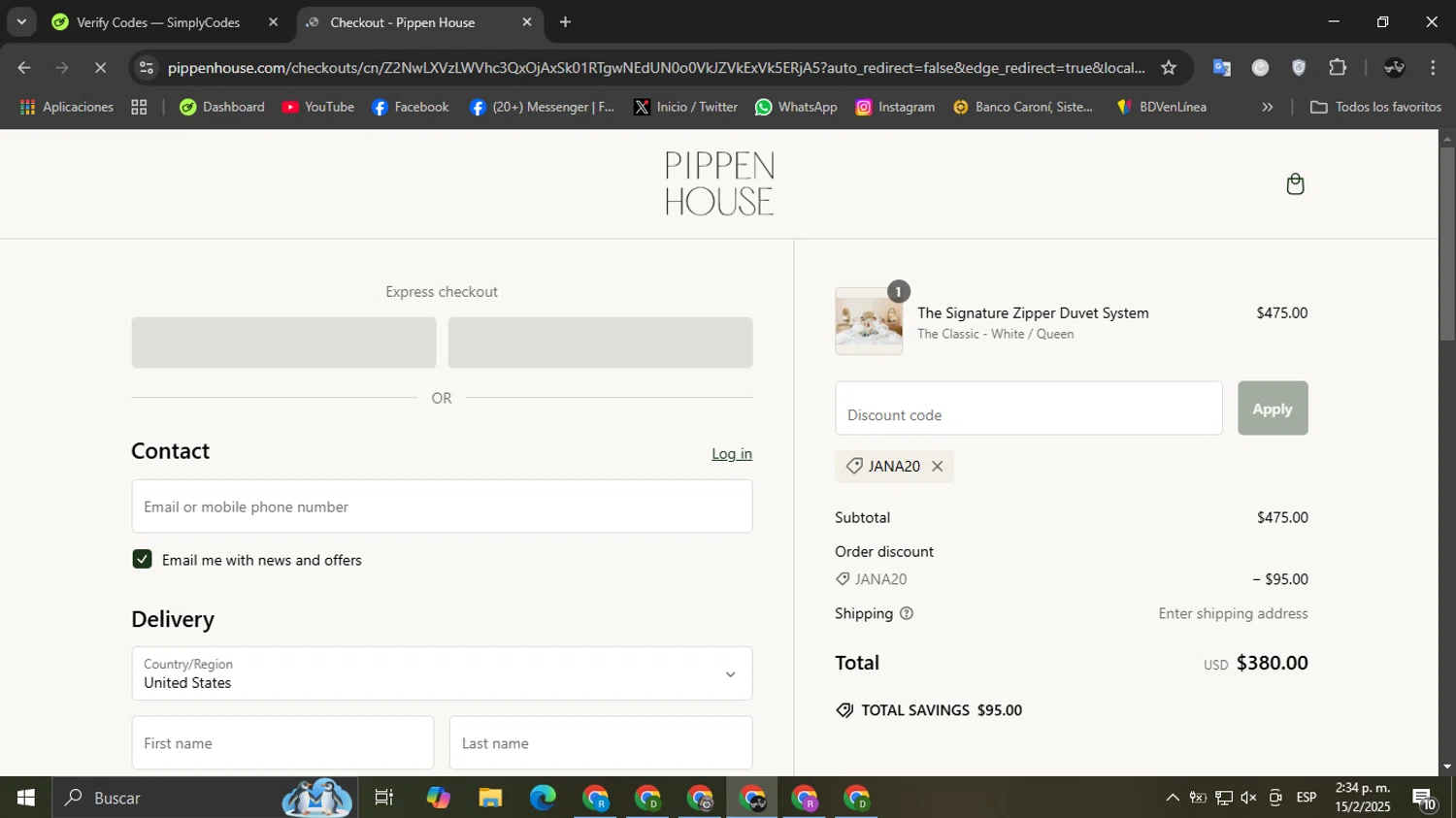Toggle the volume mute speaker icon
The width and height of the screenshot is (1456, 818).
1248,798
